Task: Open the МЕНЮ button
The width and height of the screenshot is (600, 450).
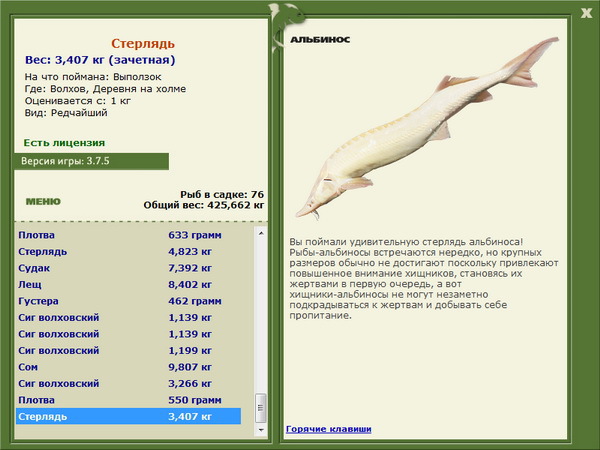Action: pos(43,202)
